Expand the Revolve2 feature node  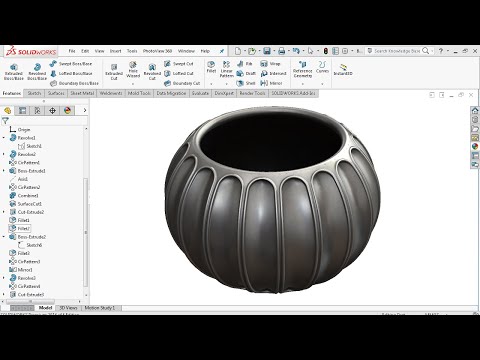[x=4, y=154]
